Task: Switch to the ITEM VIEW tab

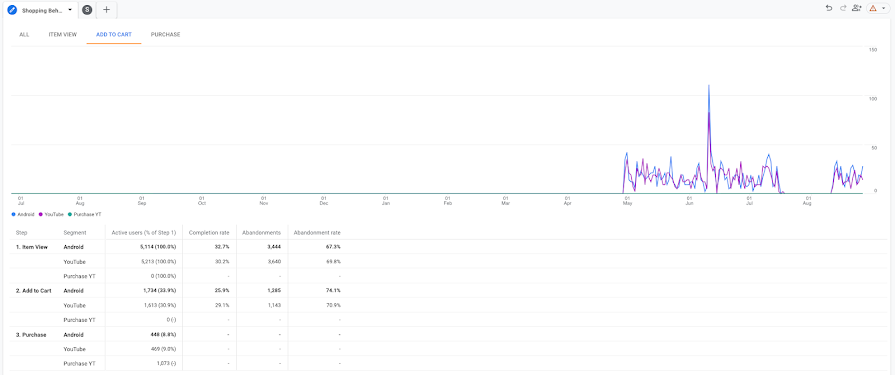Action: tap(63, 34)
